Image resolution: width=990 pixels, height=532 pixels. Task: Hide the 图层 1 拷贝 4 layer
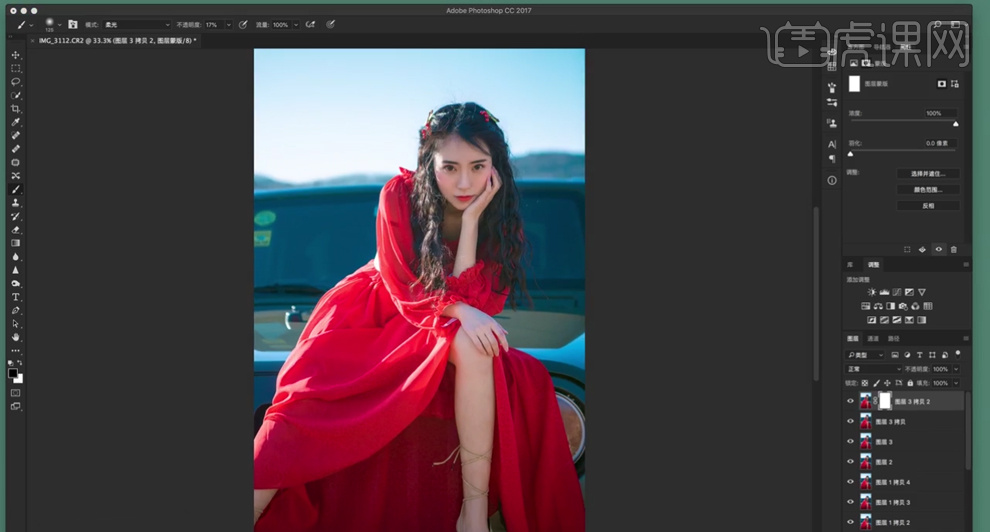pos(850,482)
